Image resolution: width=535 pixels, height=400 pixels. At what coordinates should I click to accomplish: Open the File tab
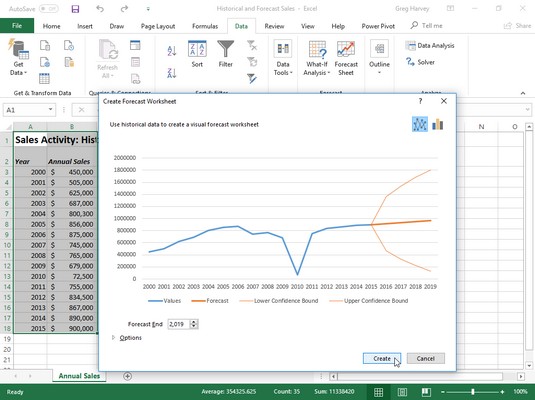click(17, 26)
